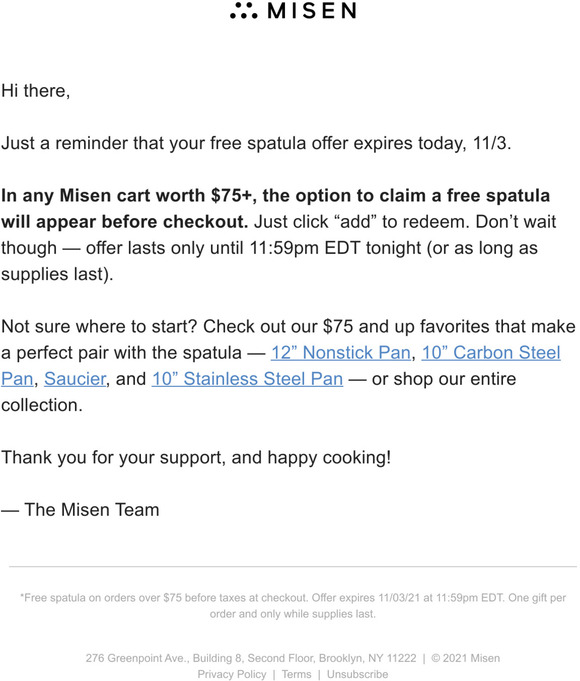The width and height of the screenshot is (580, 681).
Task: Click "Thank you for your support" line
Action: pyautogui.click(x=196, y=457)
